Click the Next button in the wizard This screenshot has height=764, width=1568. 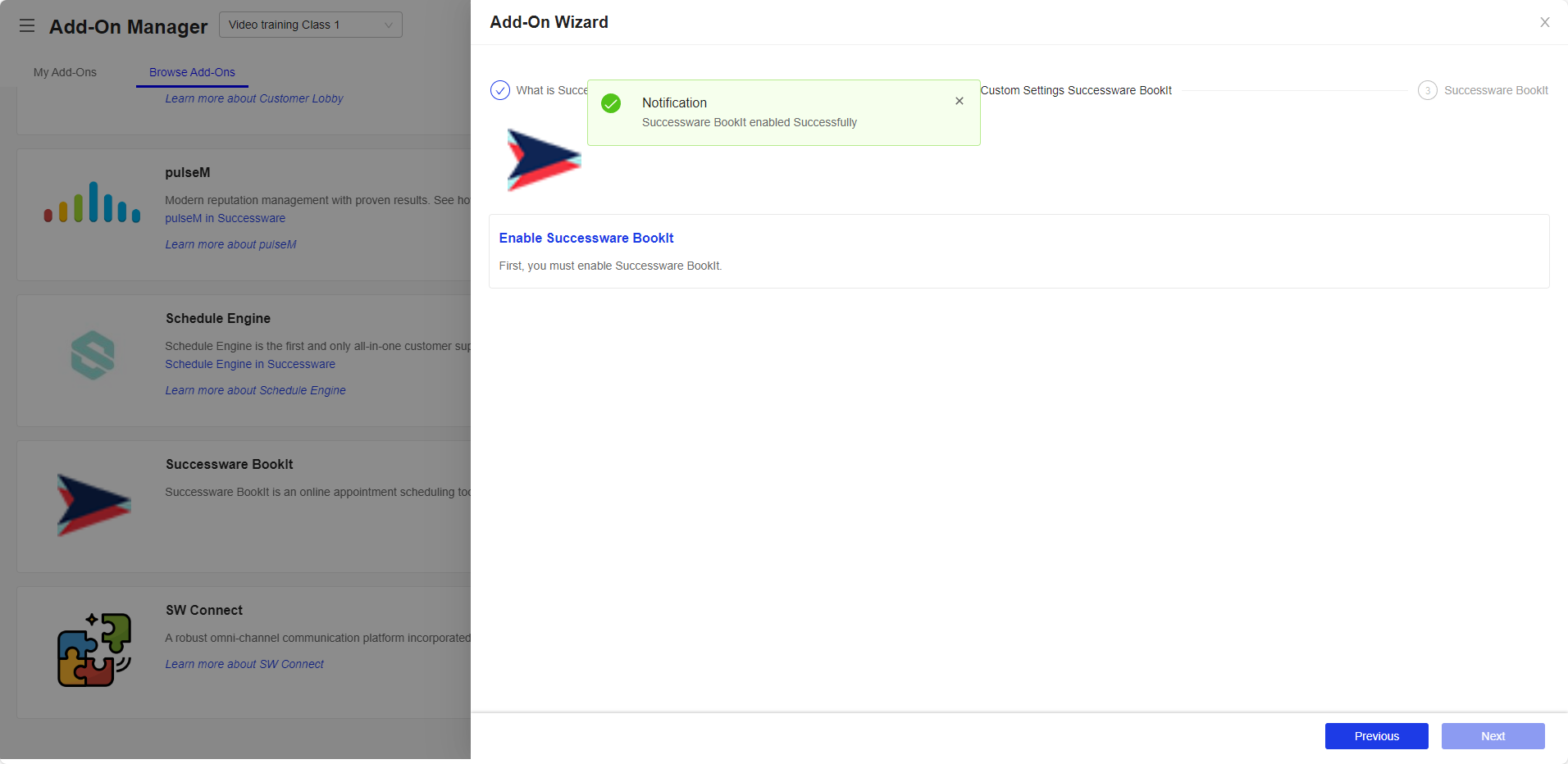(1493, 736)
